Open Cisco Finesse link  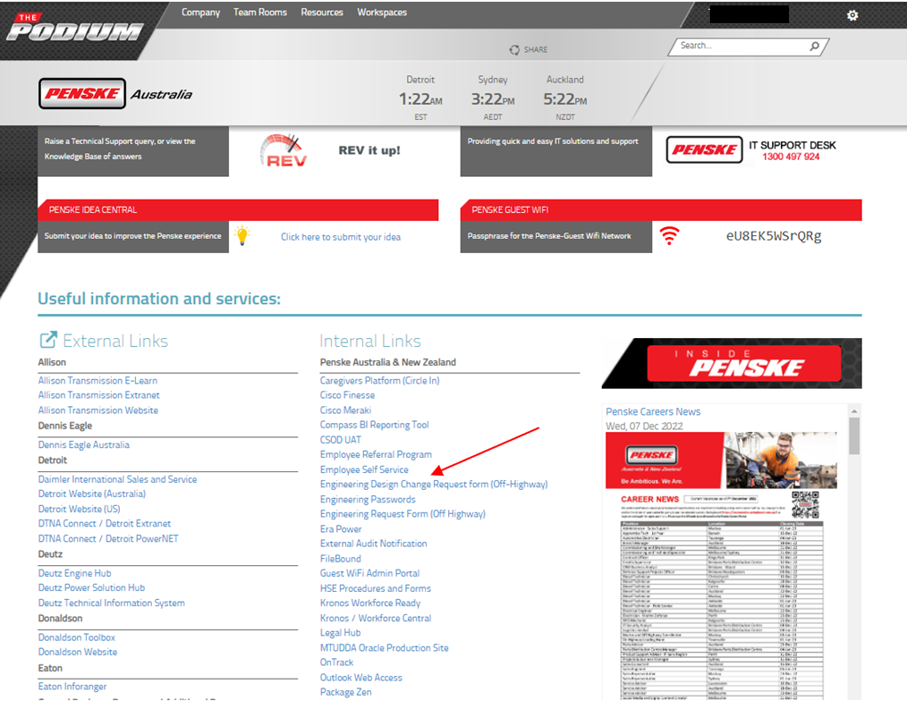(x=348, y=395)
